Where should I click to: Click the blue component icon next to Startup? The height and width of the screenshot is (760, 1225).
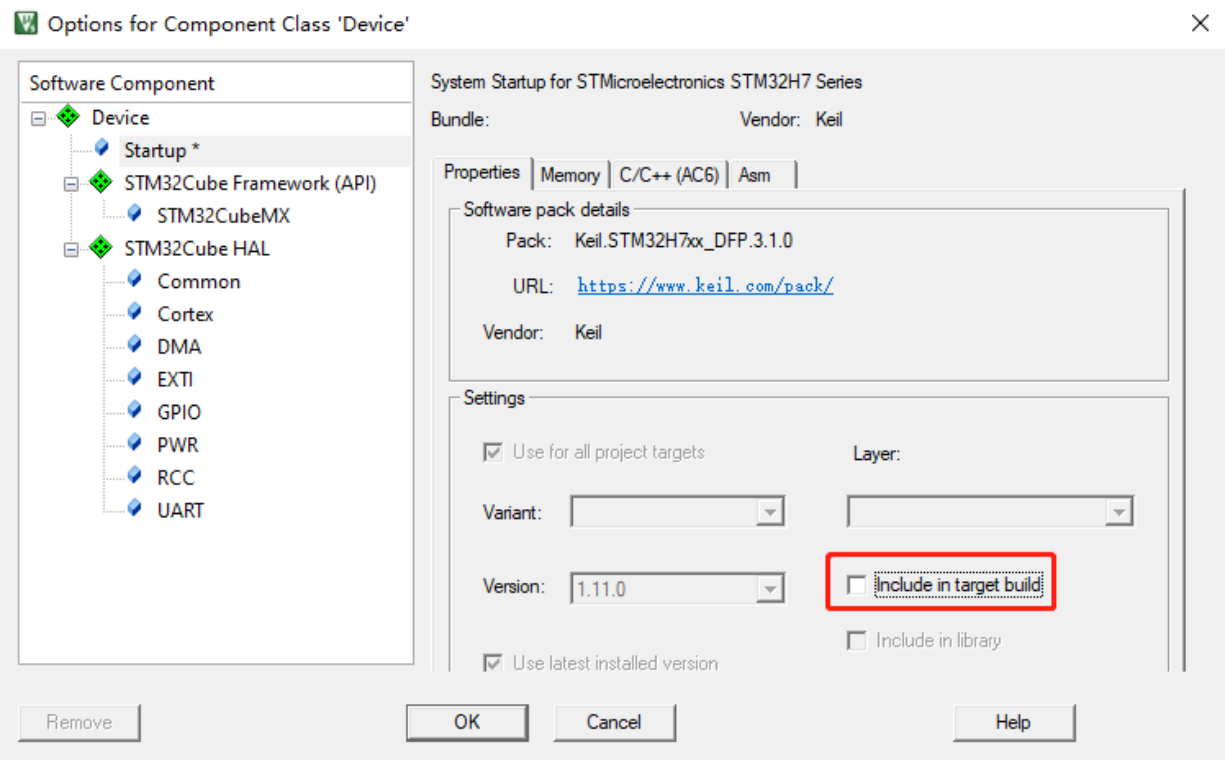pyautogui.click(x=101, y=149)
